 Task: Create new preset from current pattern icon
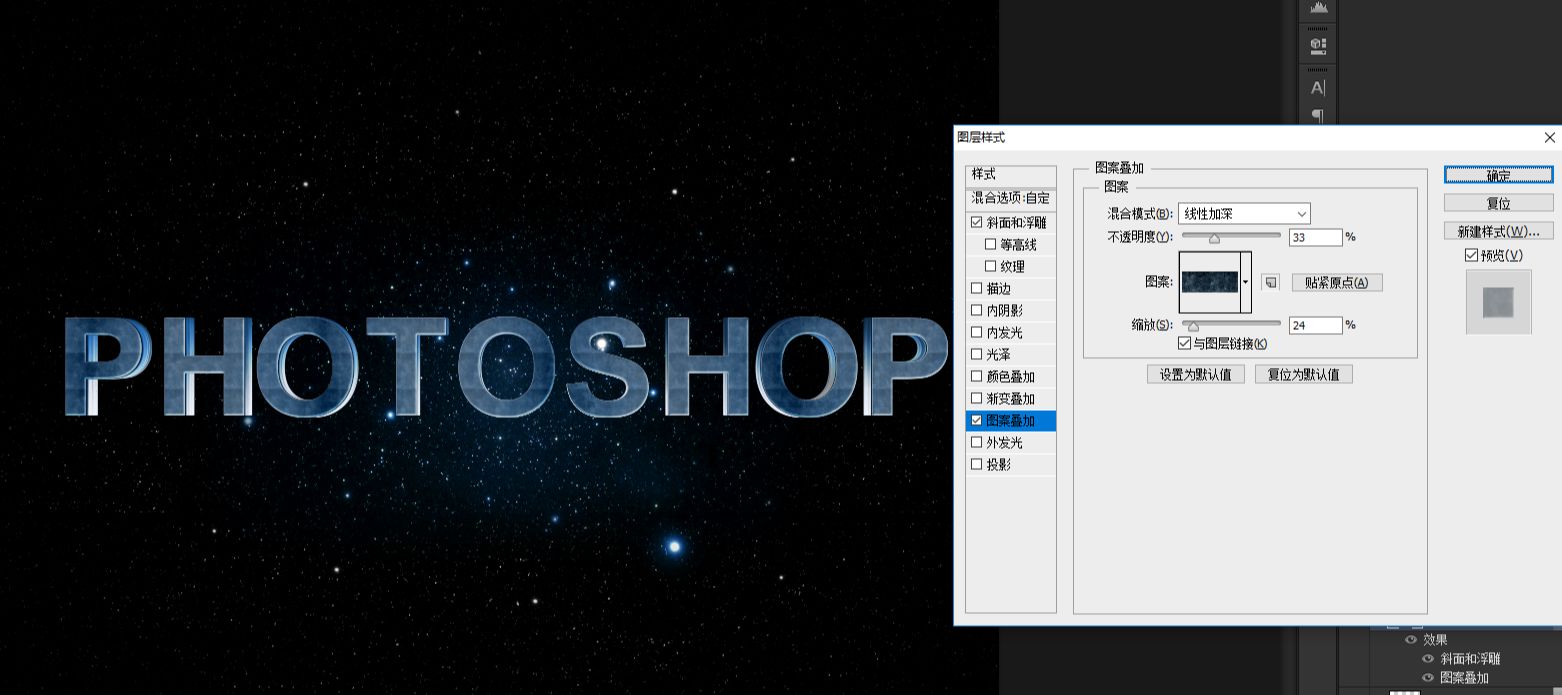click(x=1270, y=283)
